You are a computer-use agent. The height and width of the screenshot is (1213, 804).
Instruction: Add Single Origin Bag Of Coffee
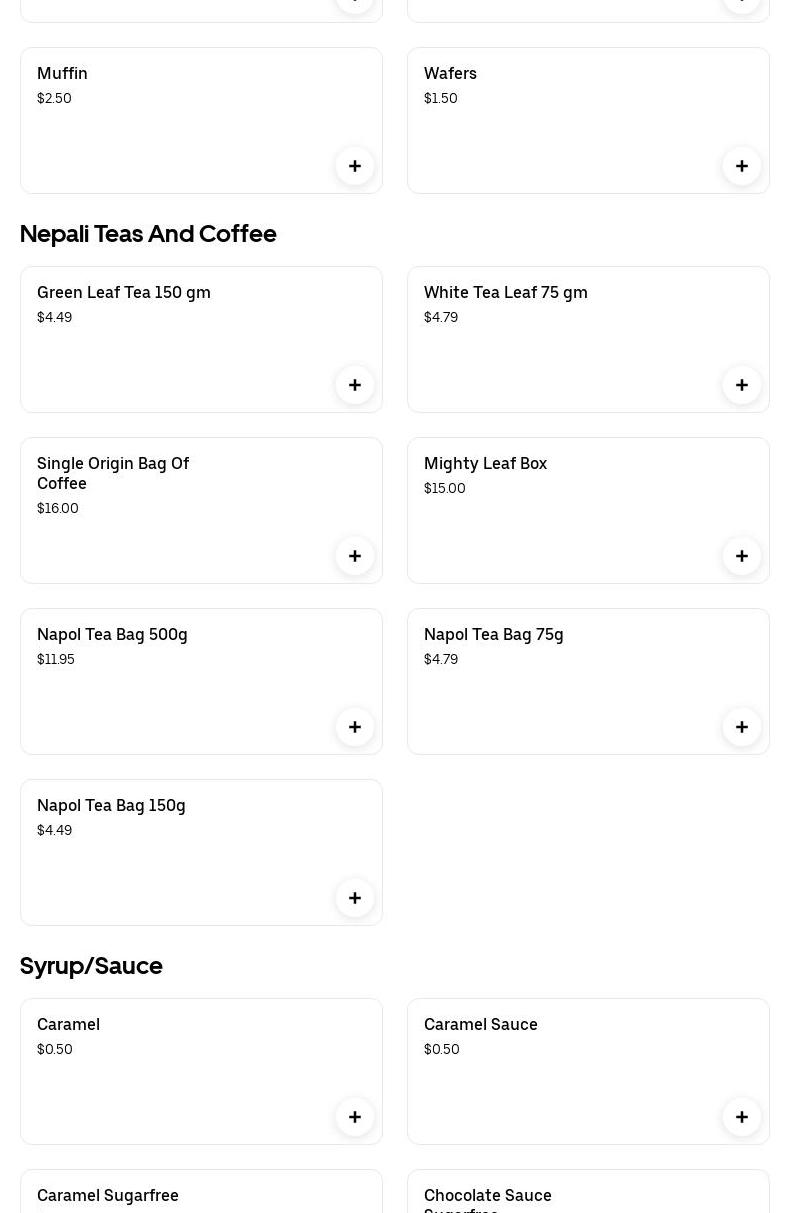[355, 556]
